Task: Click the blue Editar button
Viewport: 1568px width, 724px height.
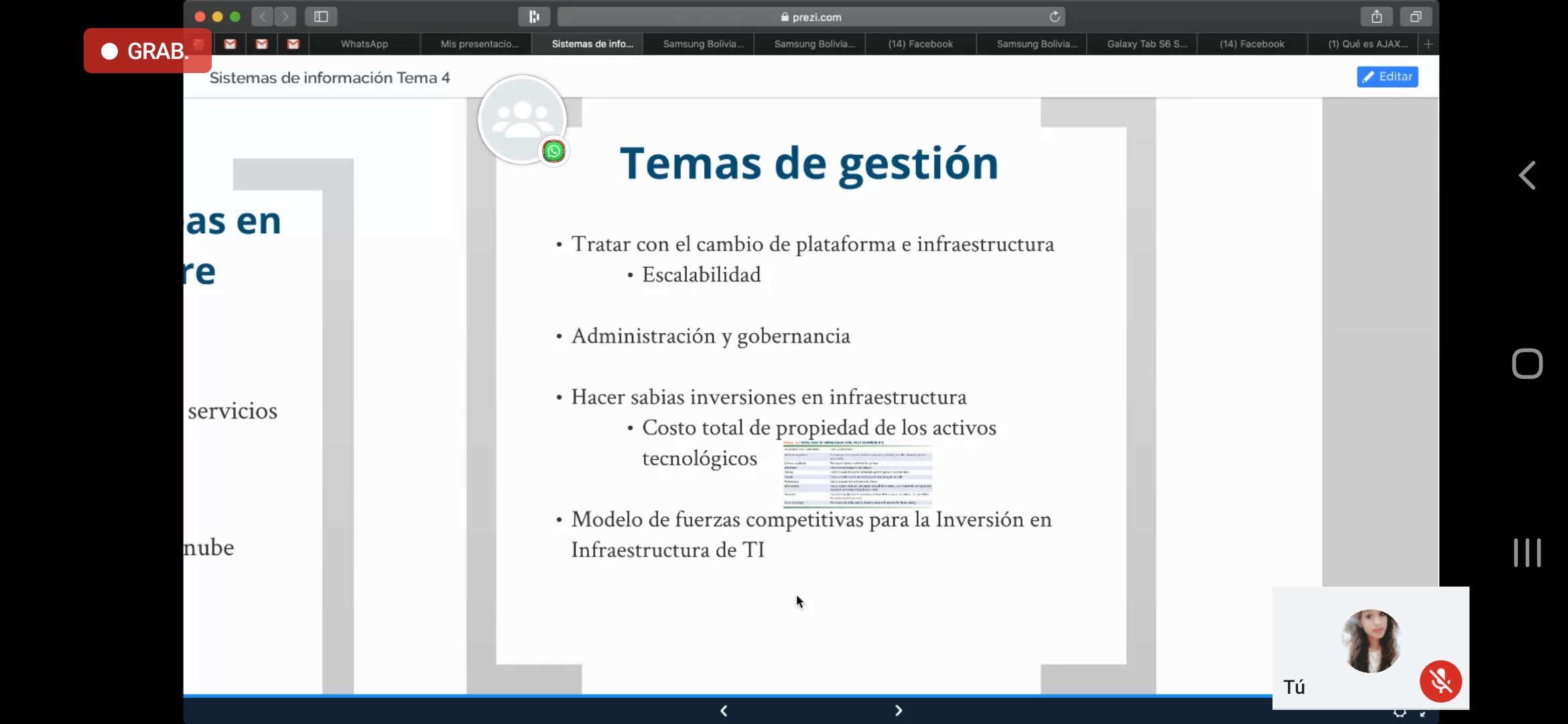Action: [x=1387, y=76]
